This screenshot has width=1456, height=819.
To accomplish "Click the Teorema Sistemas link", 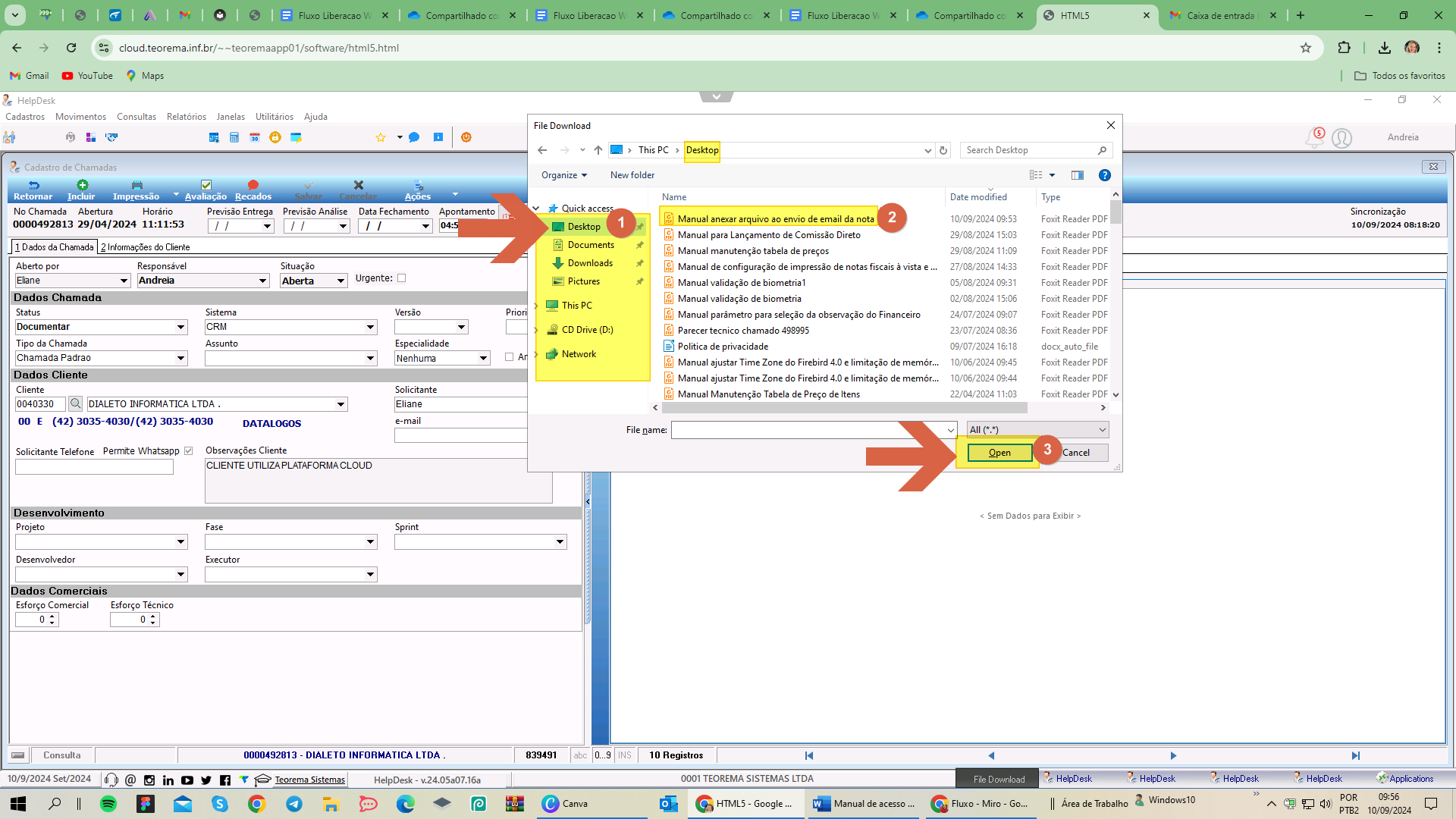I will pos(309,780).
